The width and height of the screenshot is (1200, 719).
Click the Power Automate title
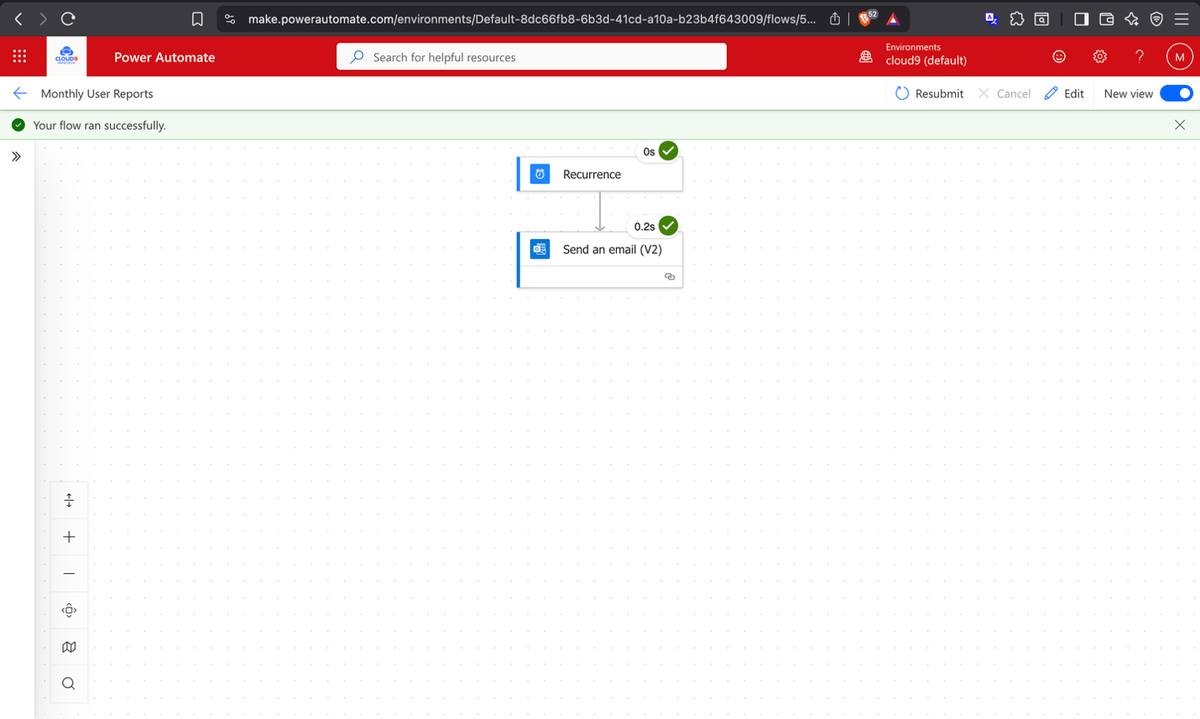pyautogui.click(x=164, y=57)
